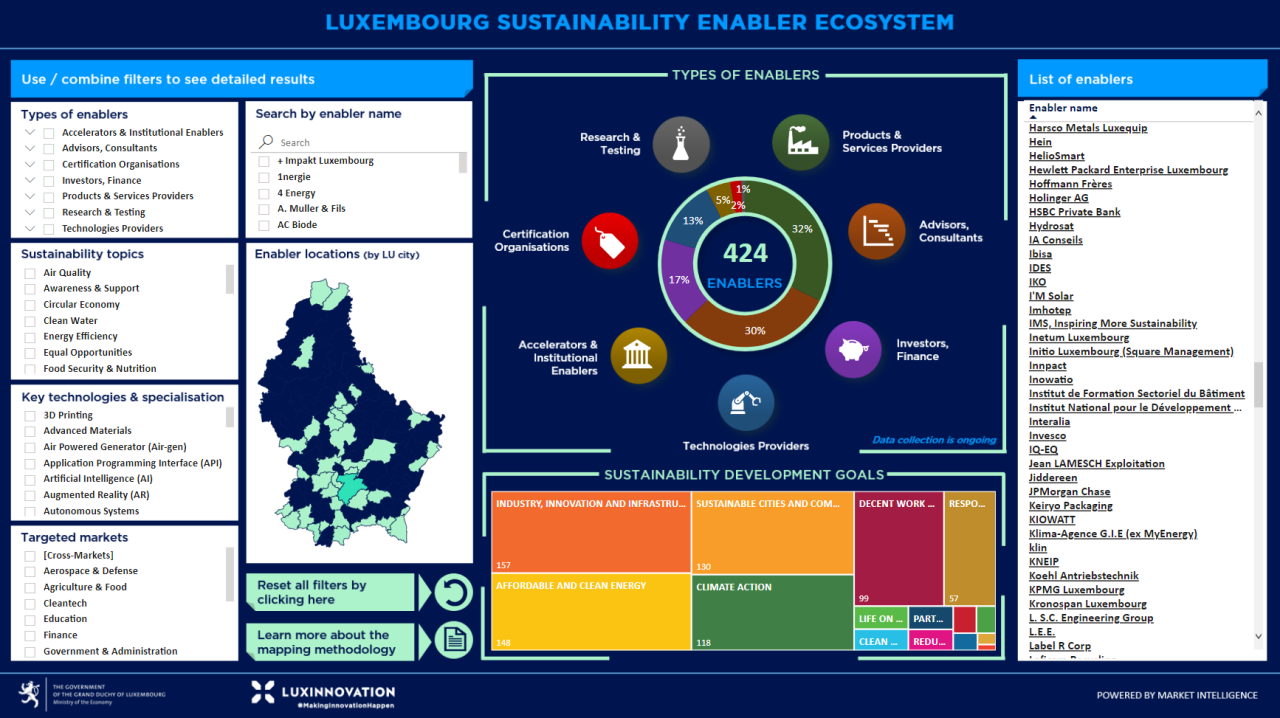Open the Kronospan Luxembourg link

1088,604
